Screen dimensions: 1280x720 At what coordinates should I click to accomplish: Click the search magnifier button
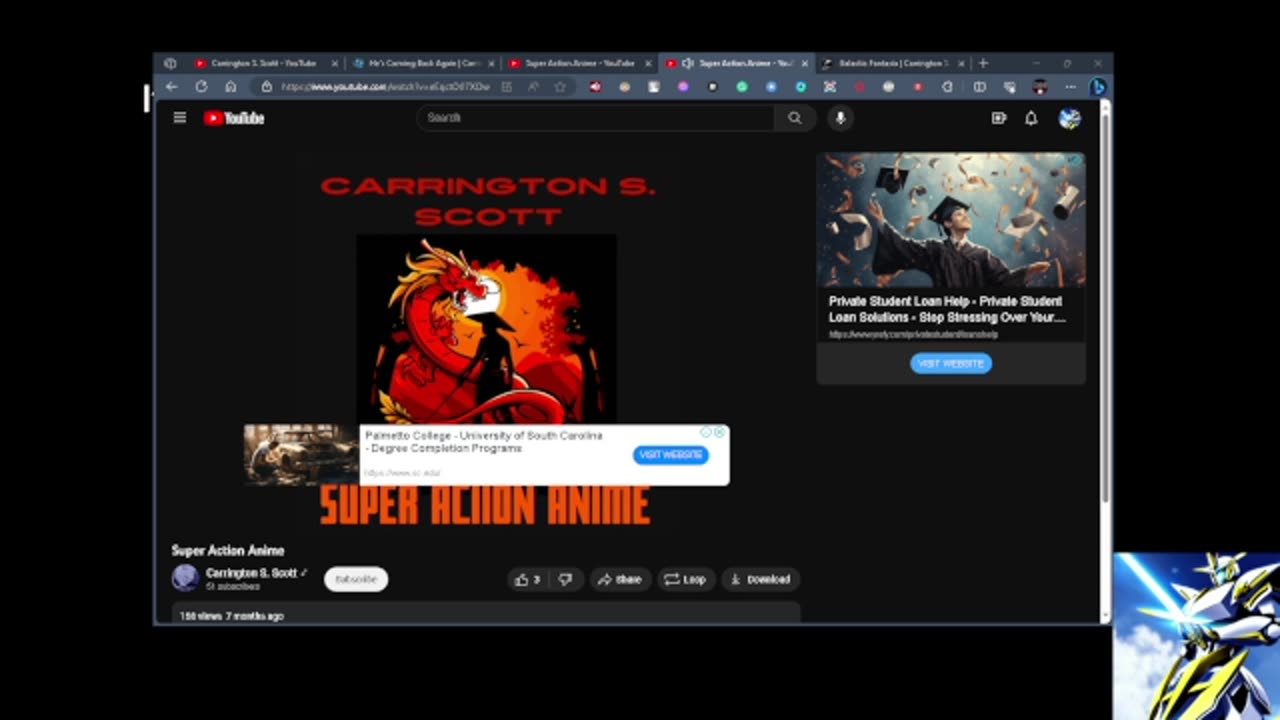click(x=794, y=118)
